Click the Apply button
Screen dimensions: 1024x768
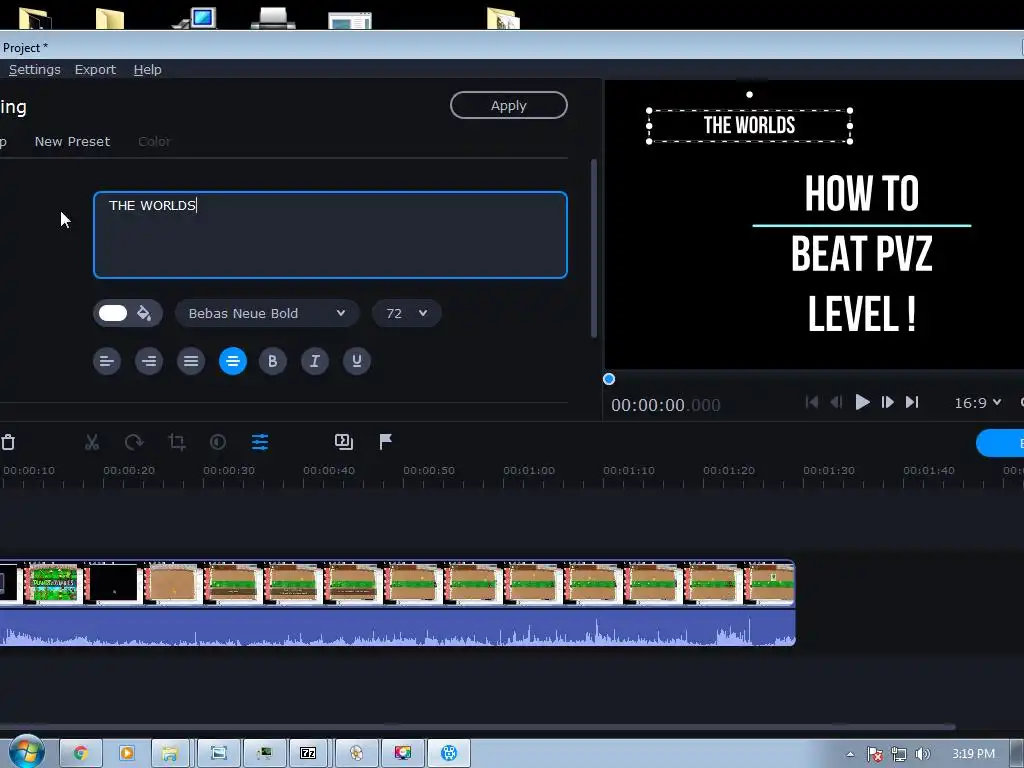[509, 105]
